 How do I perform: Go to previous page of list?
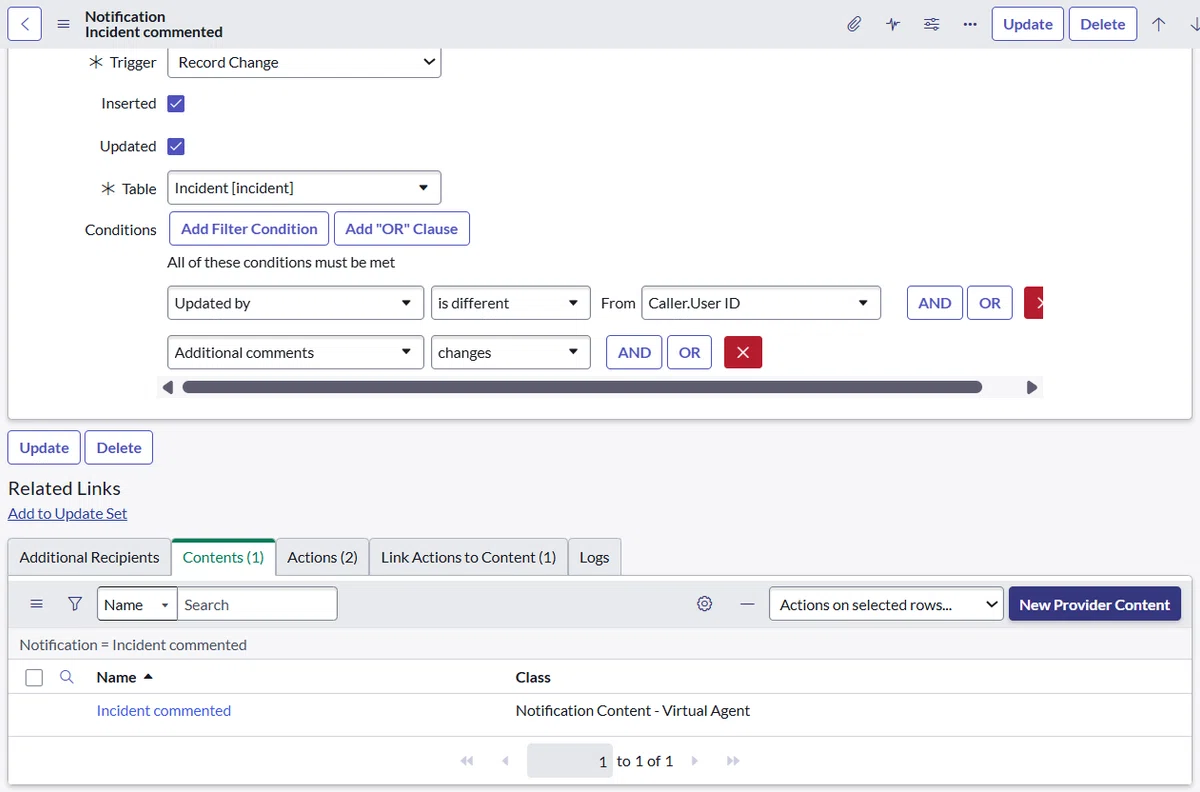click(x=505, y=761)
